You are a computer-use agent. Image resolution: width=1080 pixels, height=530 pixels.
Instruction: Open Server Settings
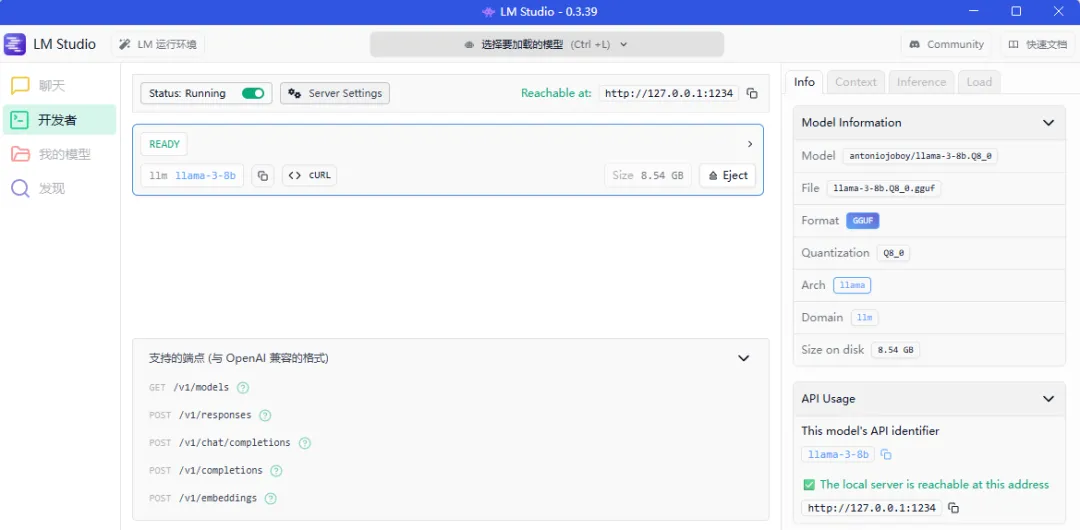[x=335, y=93]
